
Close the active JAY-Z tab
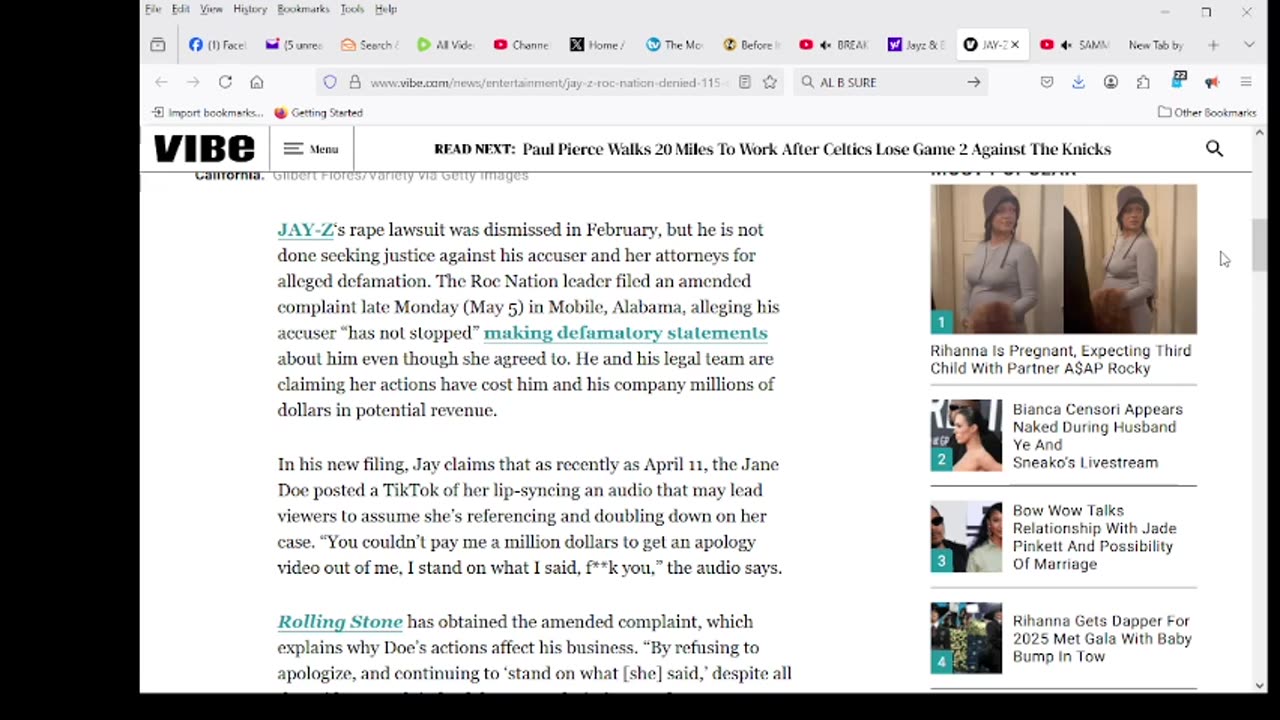click(1015, 45)
